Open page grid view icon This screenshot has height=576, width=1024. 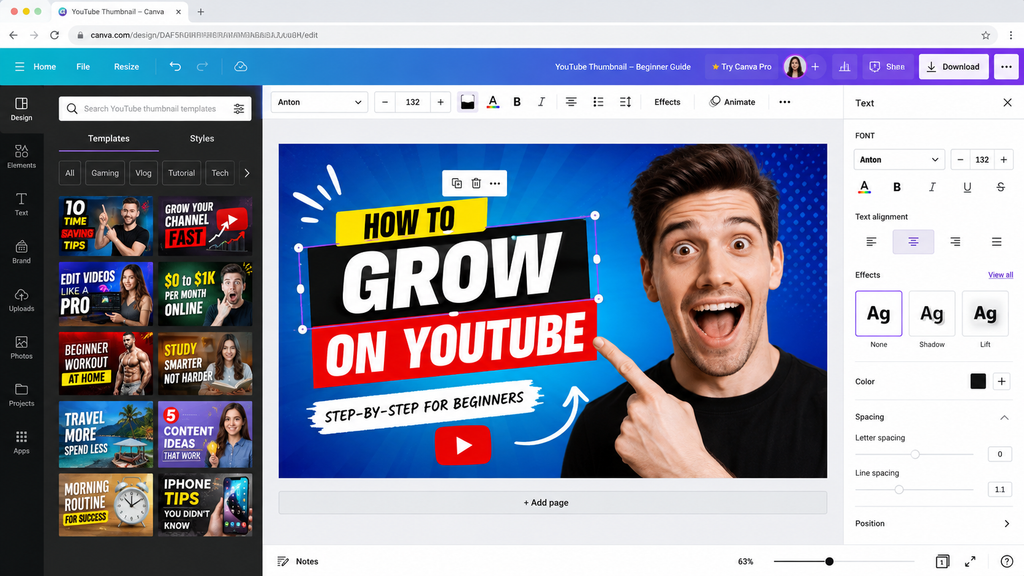point(942,562)
